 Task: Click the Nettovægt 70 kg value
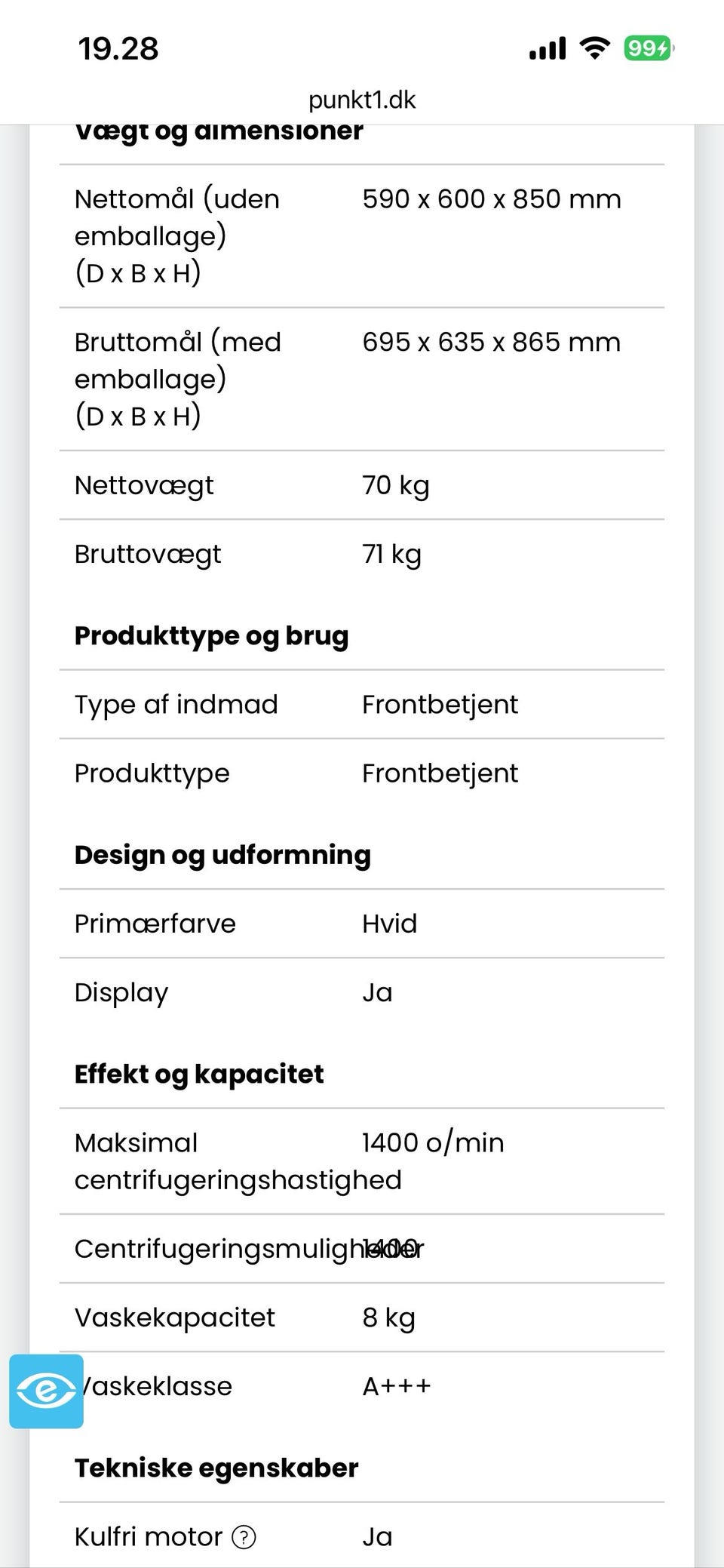click(396, 485)
